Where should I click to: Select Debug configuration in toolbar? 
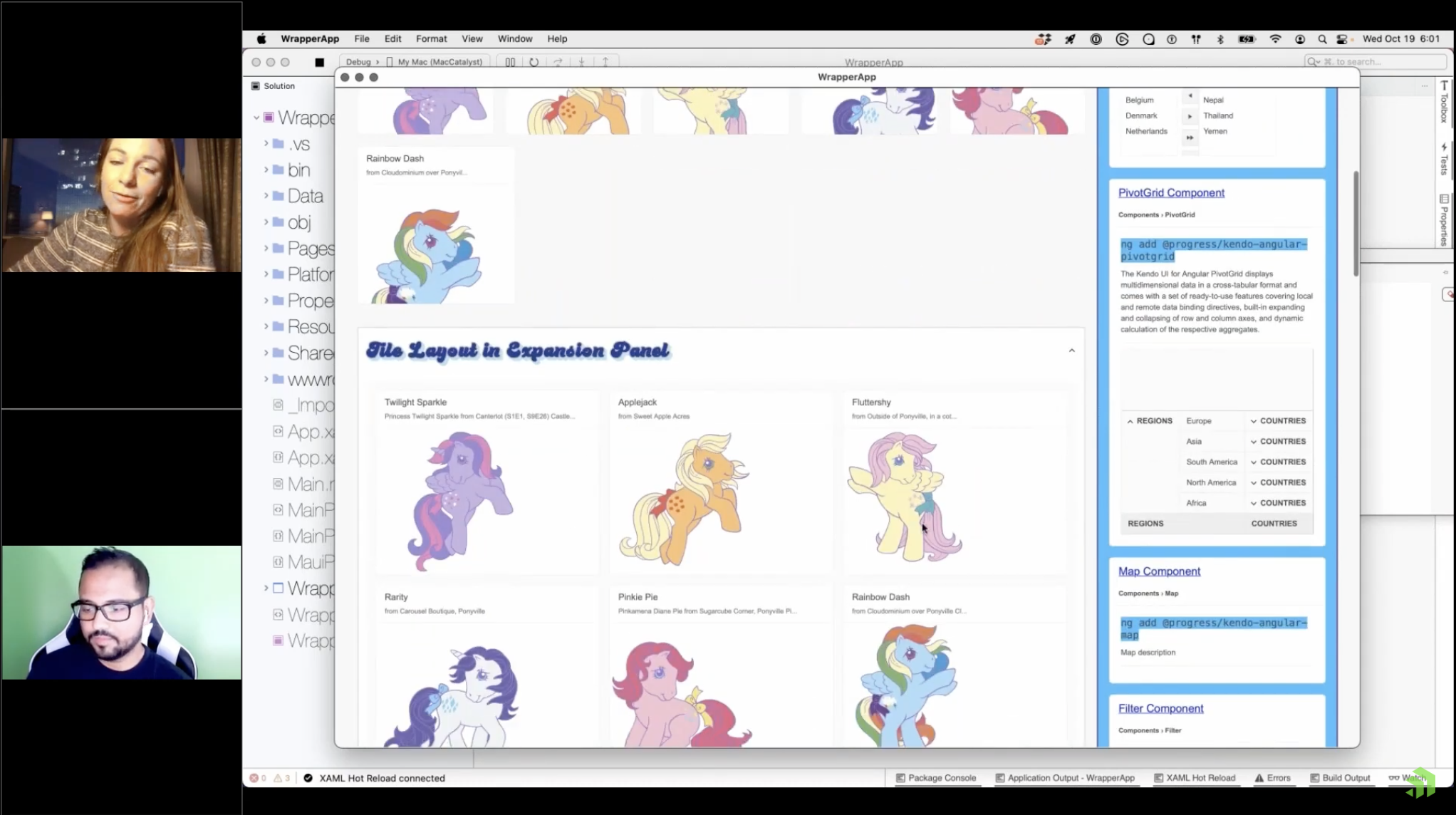tap(358, 62)
